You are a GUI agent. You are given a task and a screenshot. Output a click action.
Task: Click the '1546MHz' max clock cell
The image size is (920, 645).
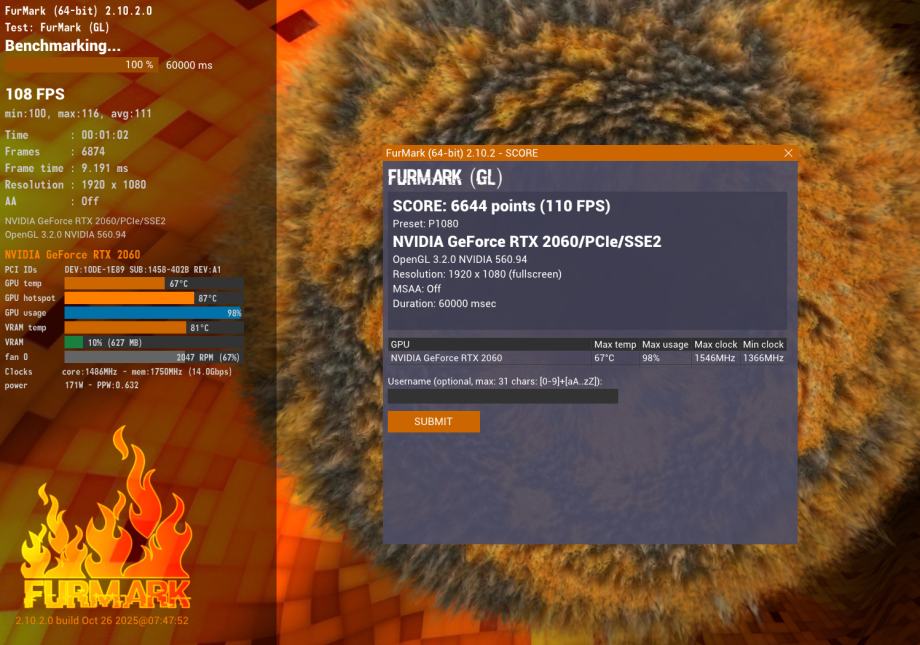coord(715,358)
